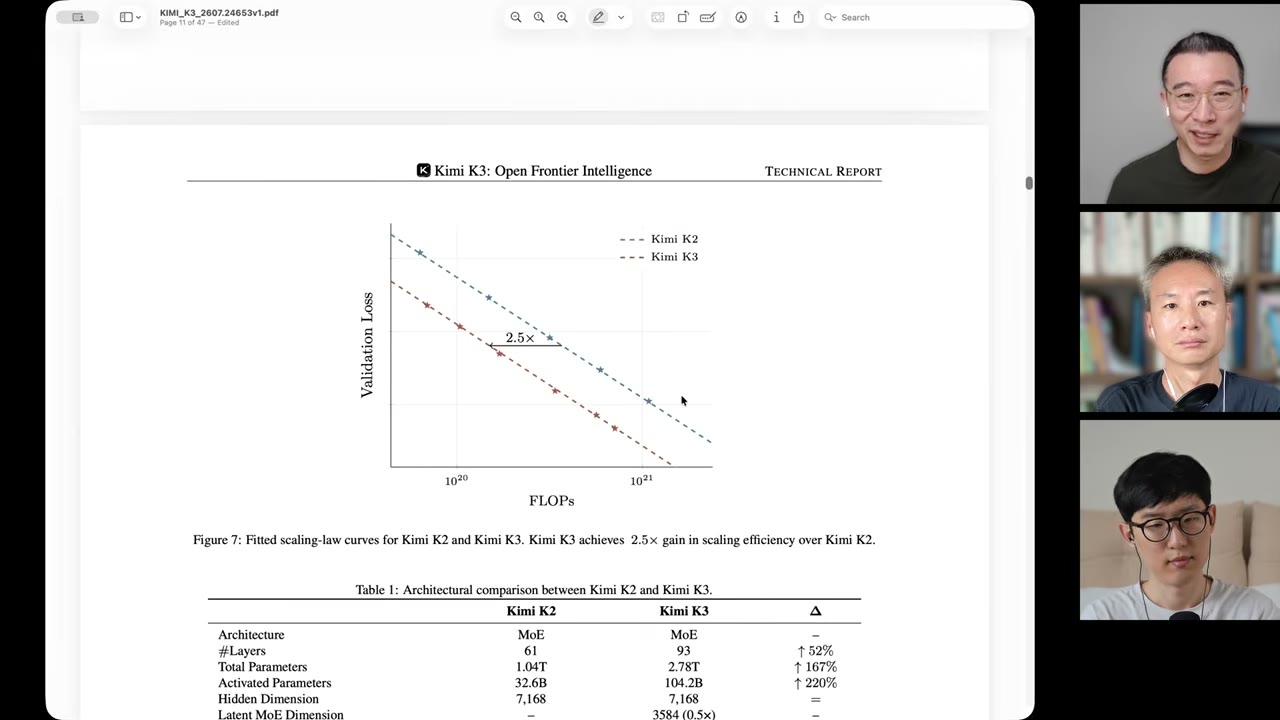
Task: Click the Table 1 caption text
Action: (x=534, y=590)
